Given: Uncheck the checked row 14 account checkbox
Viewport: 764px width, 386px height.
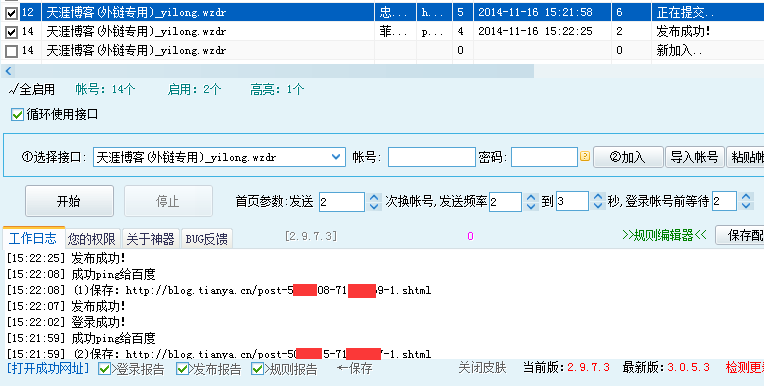Looking at the screenshot, I should click(11, 32).
